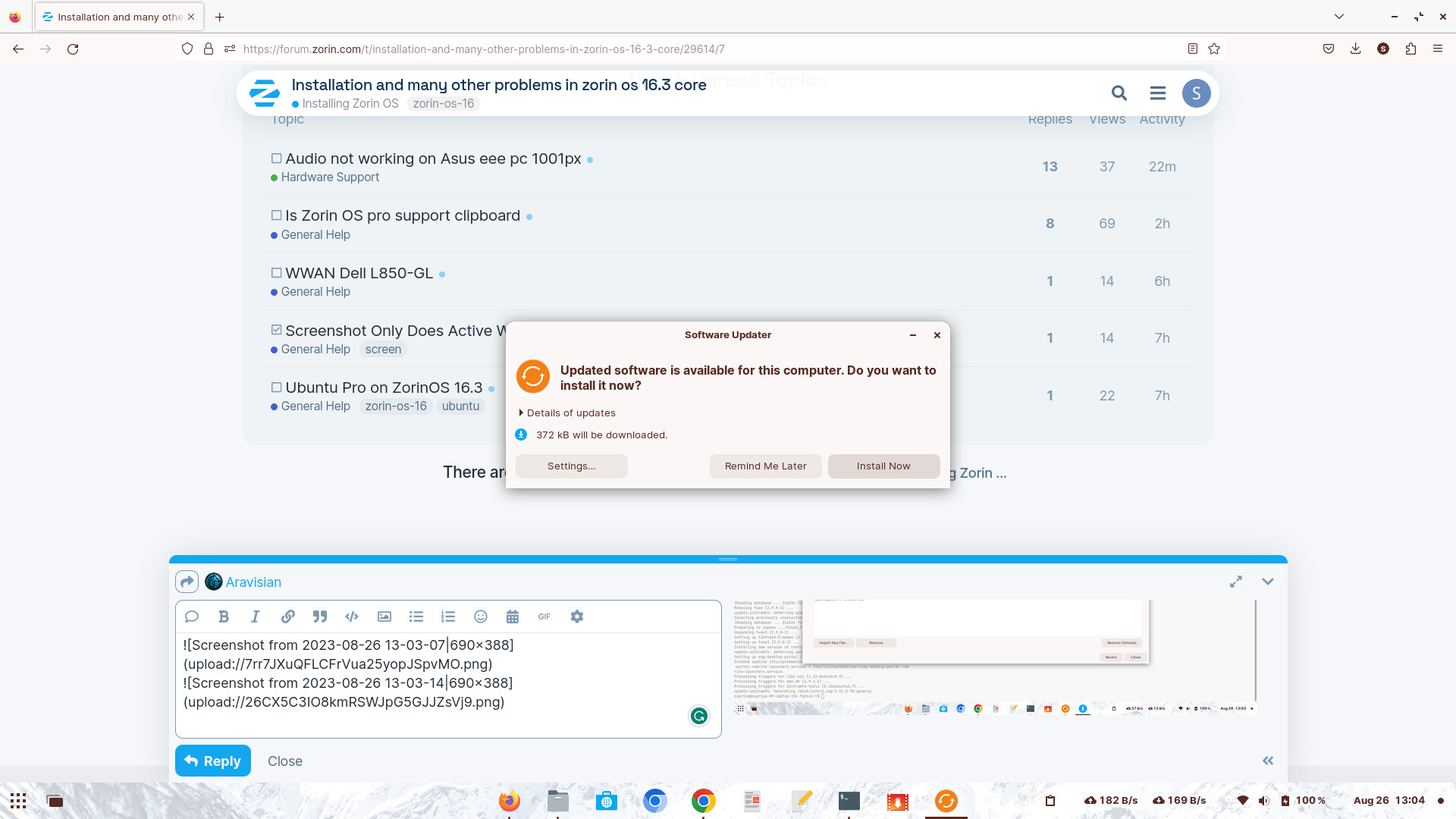Viewport: 1456px width, 819px height.
Task: Open volume control in system tray
Action: [x=1263, y=801]
